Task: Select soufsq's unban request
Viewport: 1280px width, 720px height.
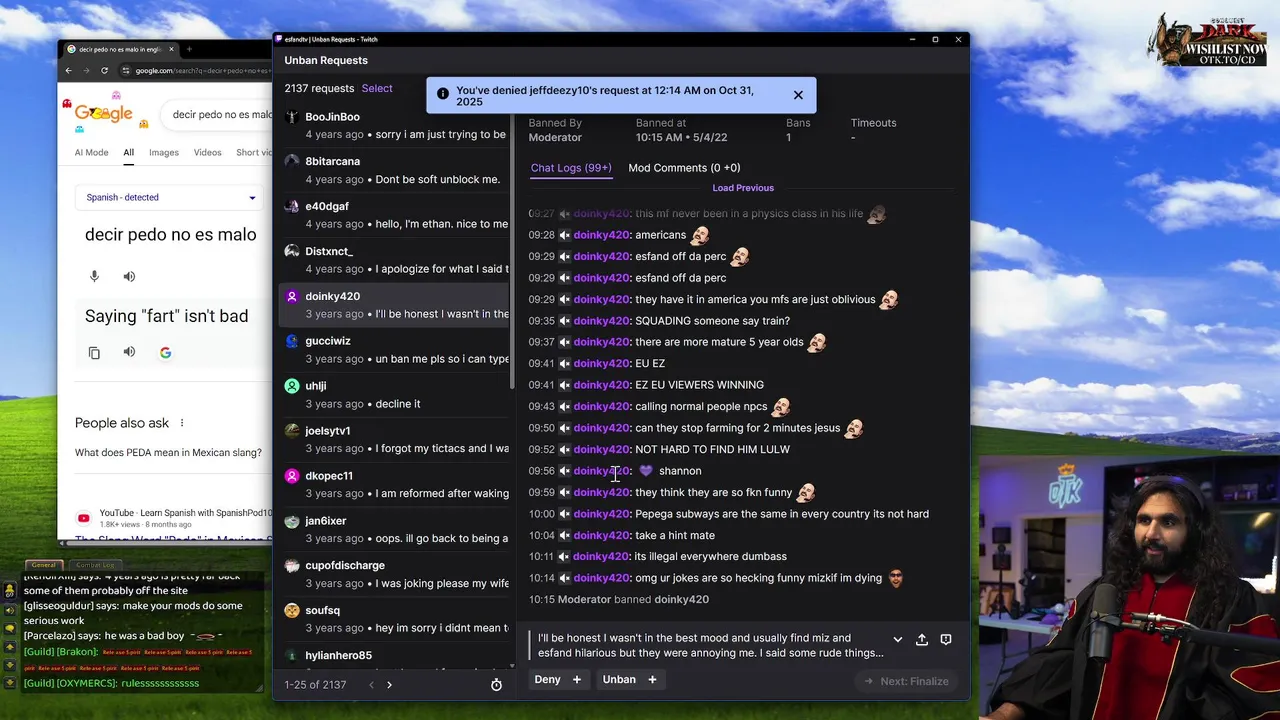Action: [395, 620]
